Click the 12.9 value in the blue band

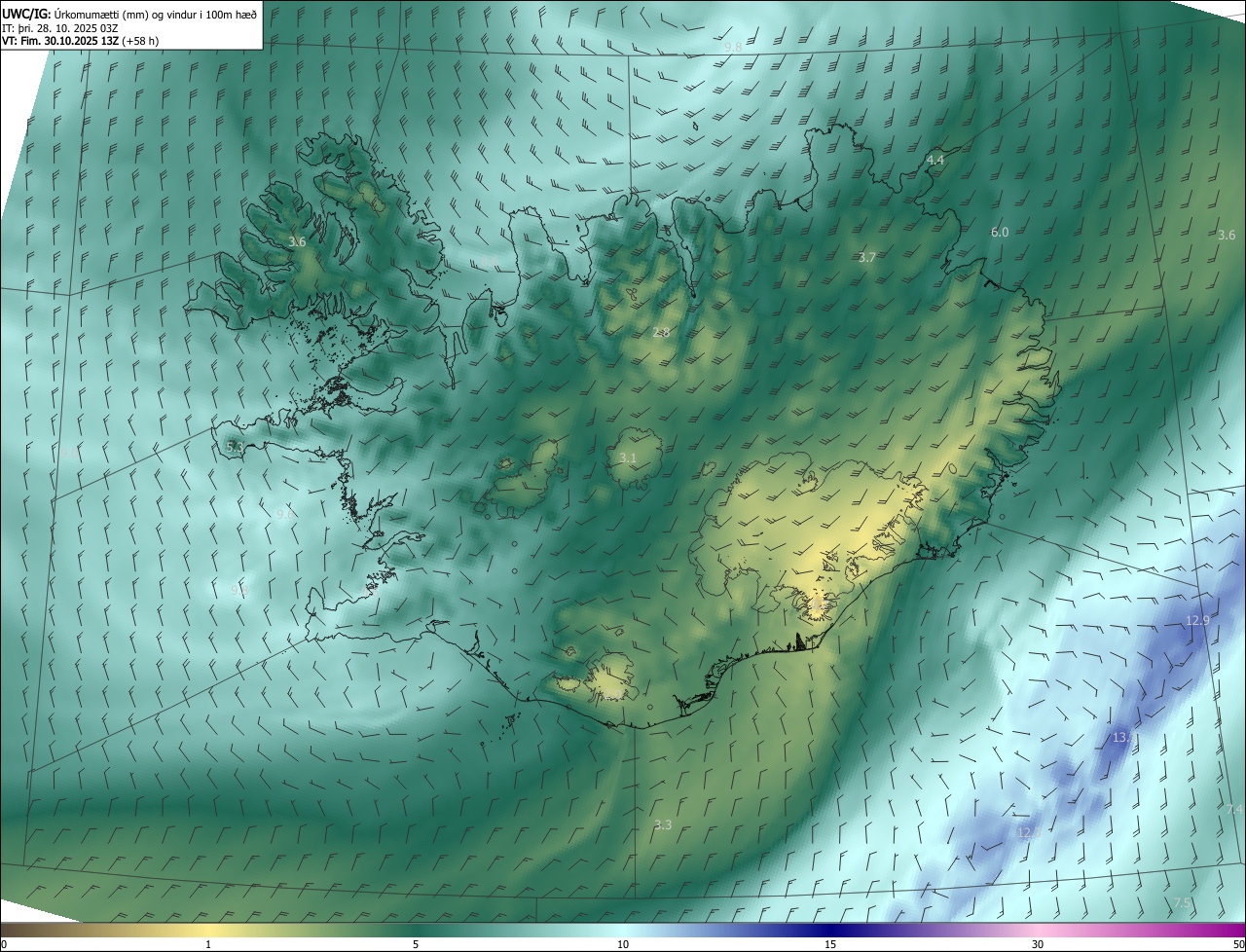point(1197,620)
